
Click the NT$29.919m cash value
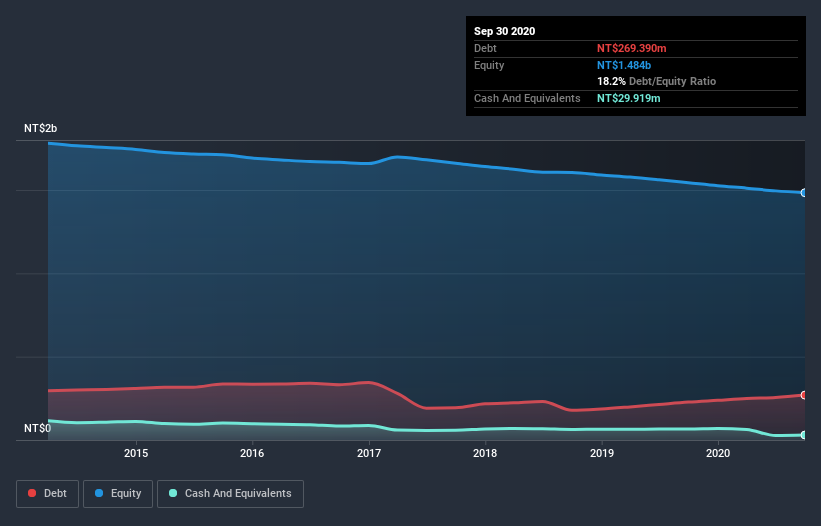click(628, 98)
